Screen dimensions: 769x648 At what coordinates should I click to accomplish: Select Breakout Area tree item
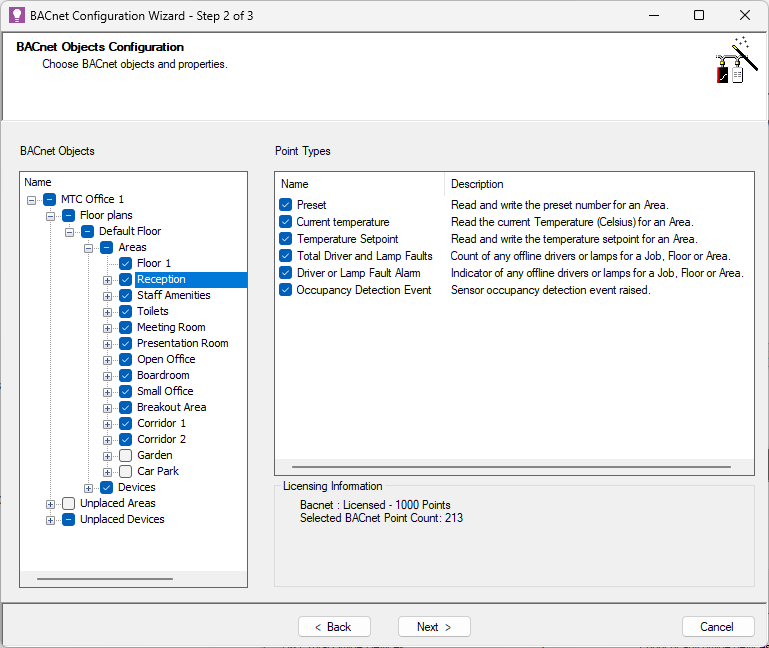(x=172, y=407)
